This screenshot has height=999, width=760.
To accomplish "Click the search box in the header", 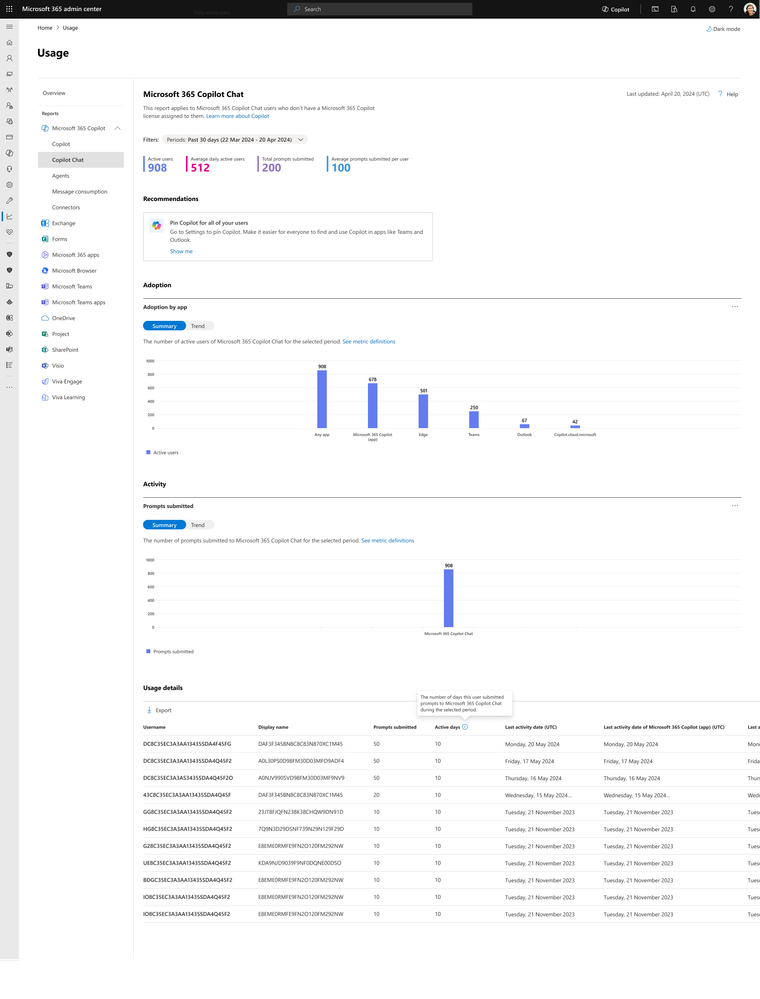I will [x=380, y=9].
